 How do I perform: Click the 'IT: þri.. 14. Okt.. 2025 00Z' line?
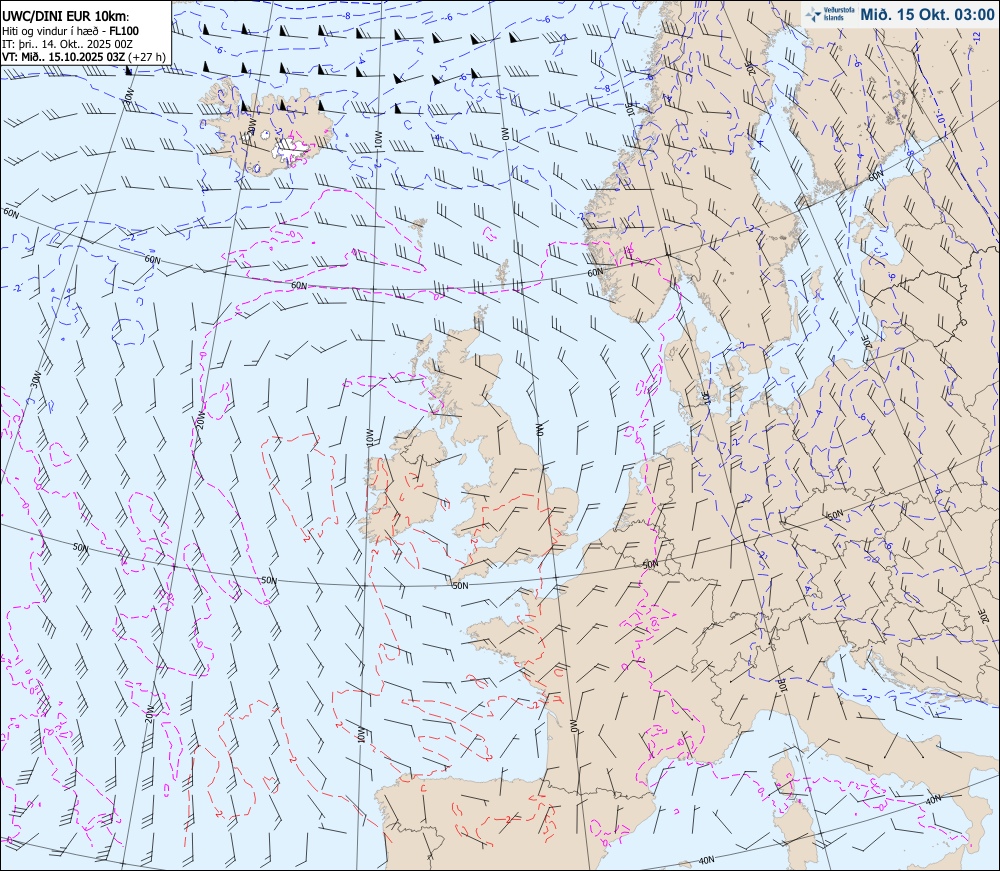pos(67,44)
